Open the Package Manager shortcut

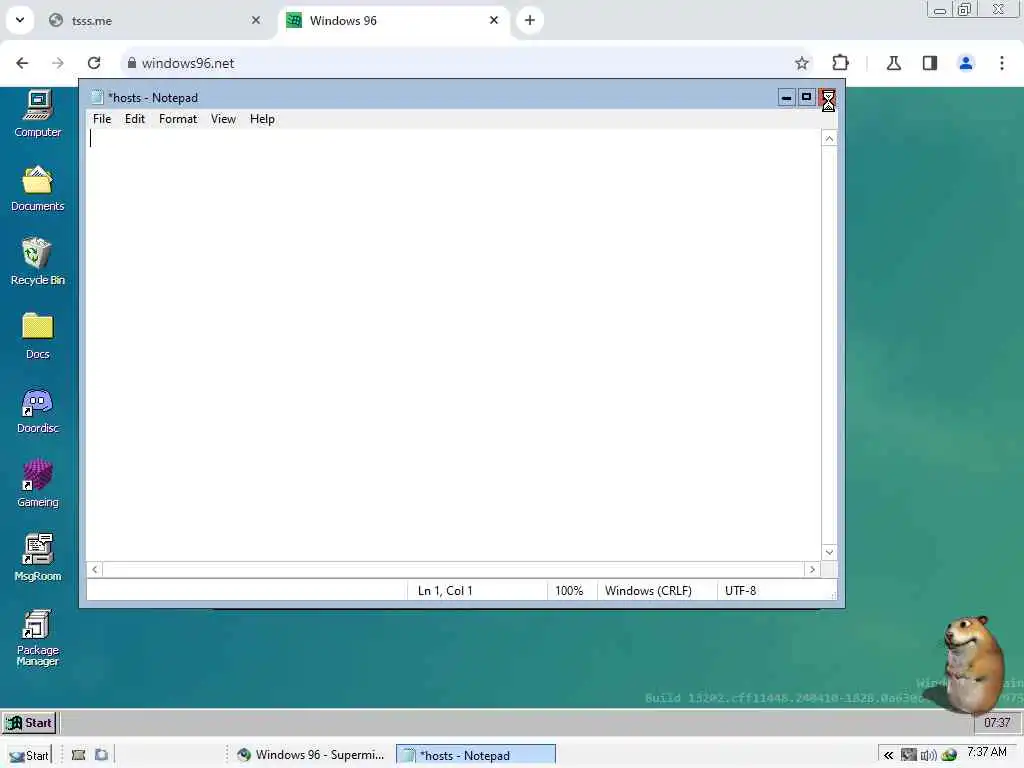click(37, 637)
